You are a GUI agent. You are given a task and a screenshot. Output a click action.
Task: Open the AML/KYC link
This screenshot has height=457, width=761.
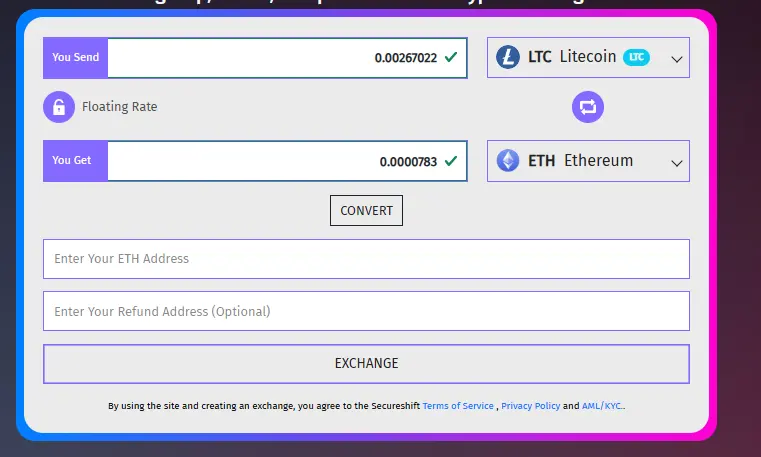(x=602, y=406)
